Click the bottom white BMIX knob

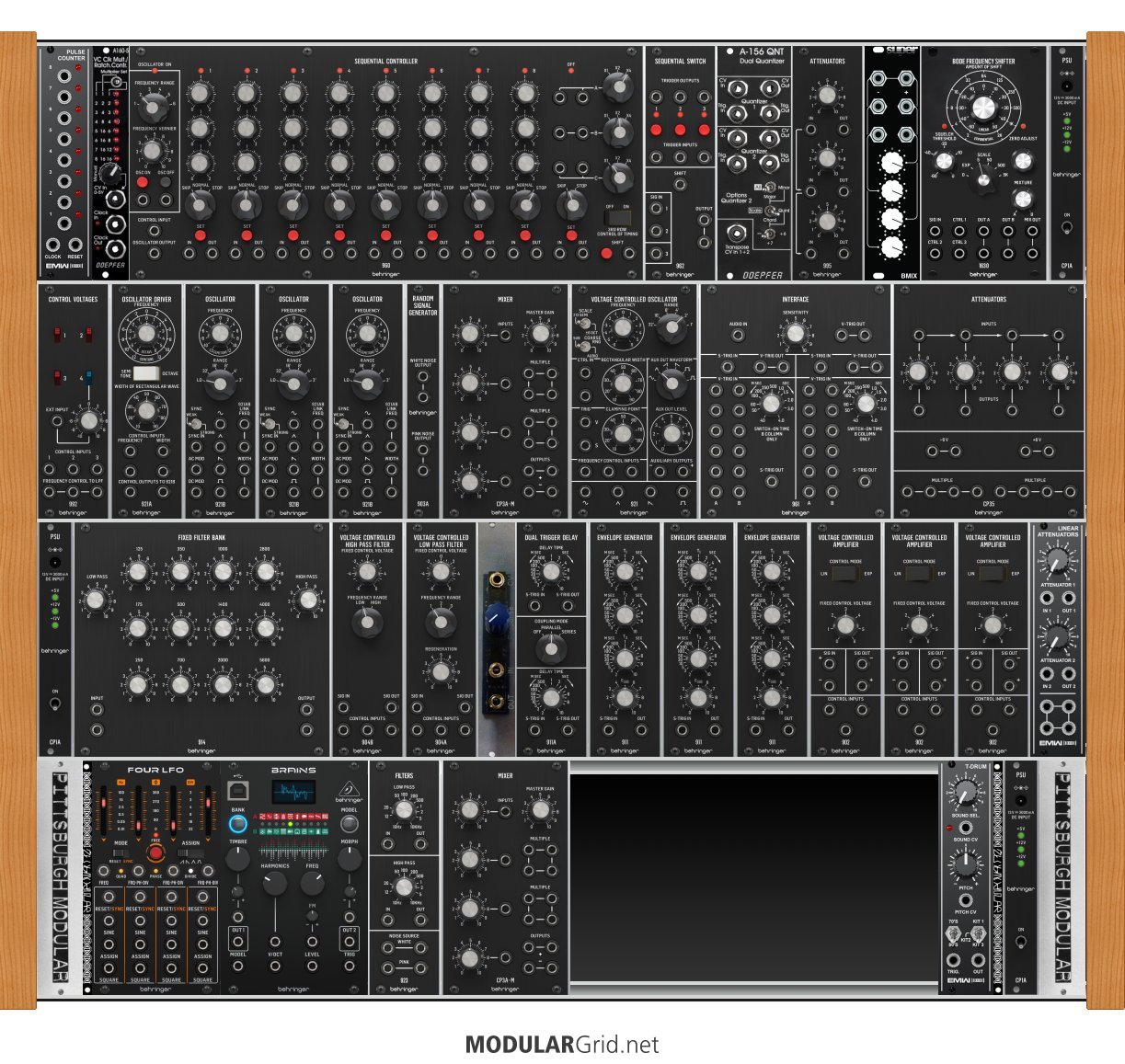coord(890,246)
